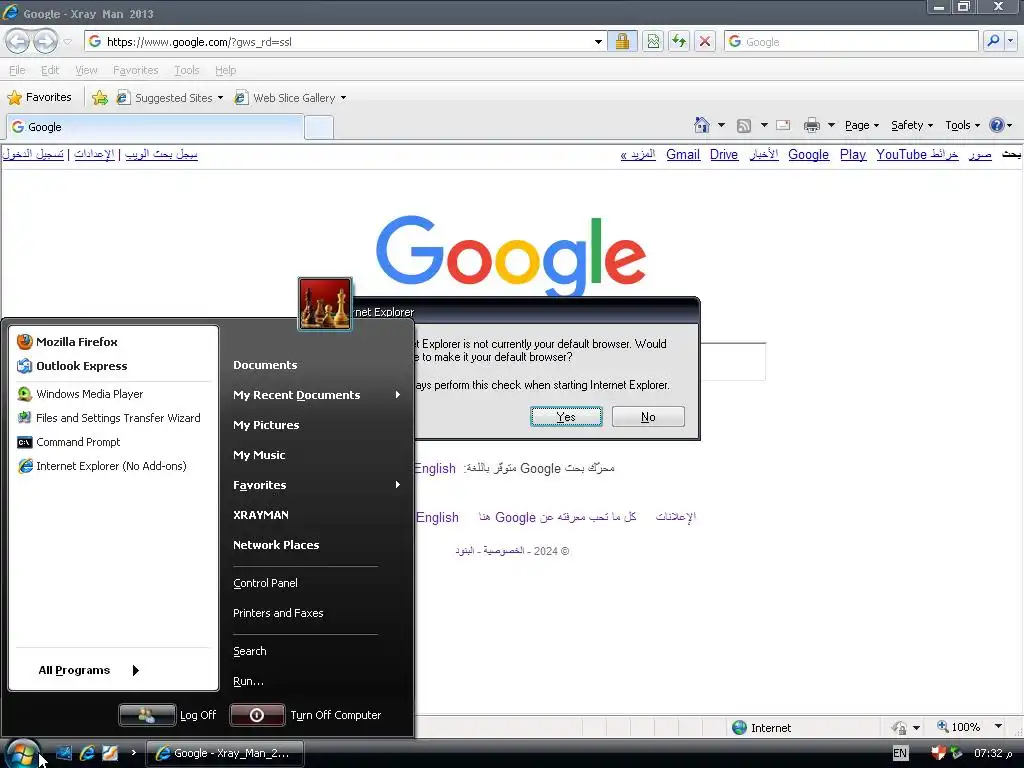Click the EN language indicator in the tray

coord(900,753)
